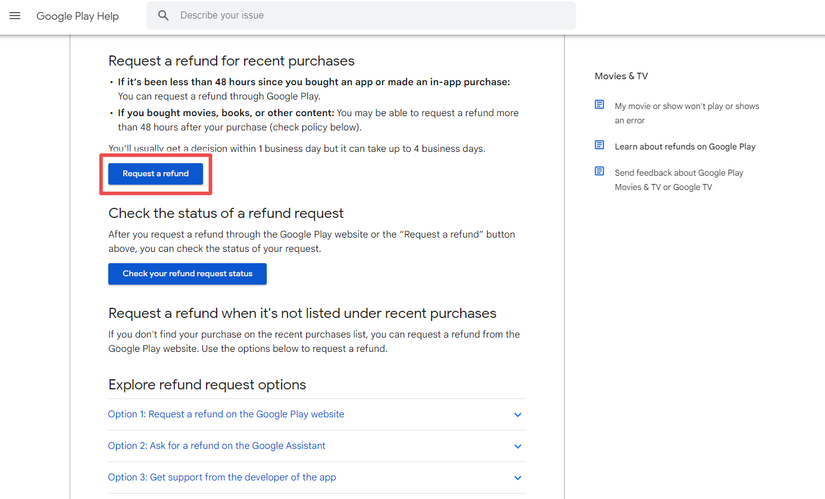Open the hamburger main menu
This screenshot has width=825, height=499.
click(15, 16)
